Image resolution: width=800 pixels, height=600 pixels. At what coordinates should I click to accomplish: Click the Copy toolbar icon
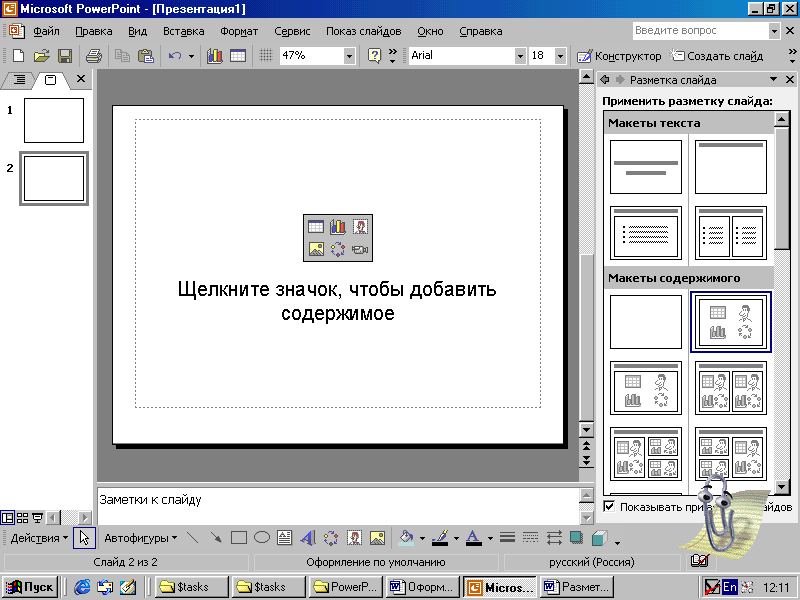click(x=122, y=56)
